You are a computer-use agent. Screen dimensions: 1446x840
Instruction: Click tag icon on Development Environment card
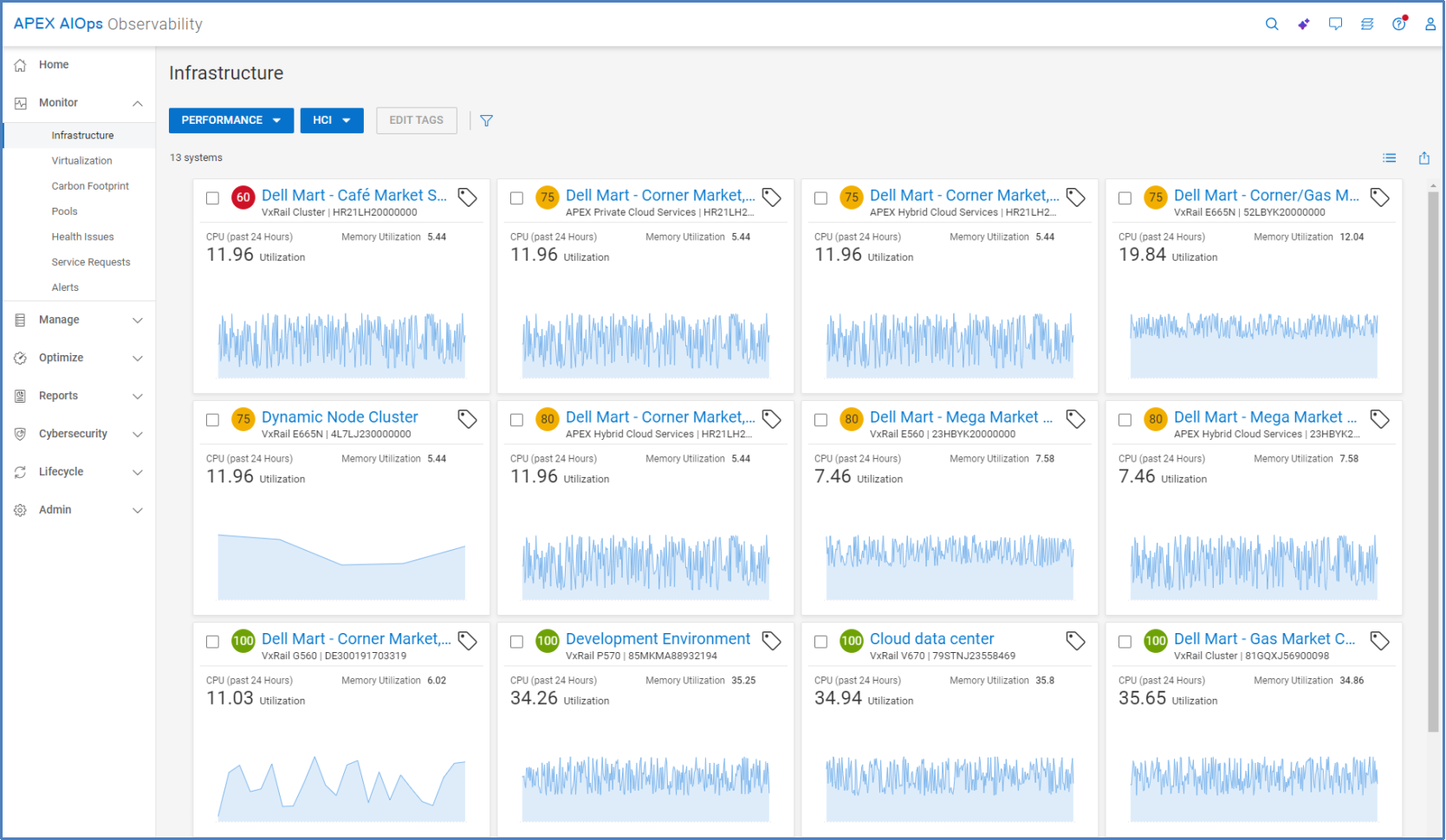(x=772, y=641)
